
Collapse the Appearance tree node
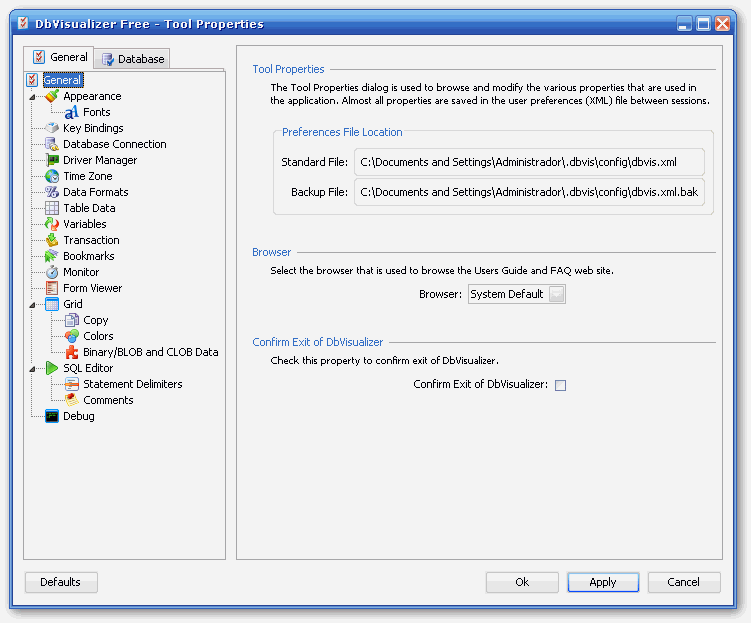[x=32, y=97]
